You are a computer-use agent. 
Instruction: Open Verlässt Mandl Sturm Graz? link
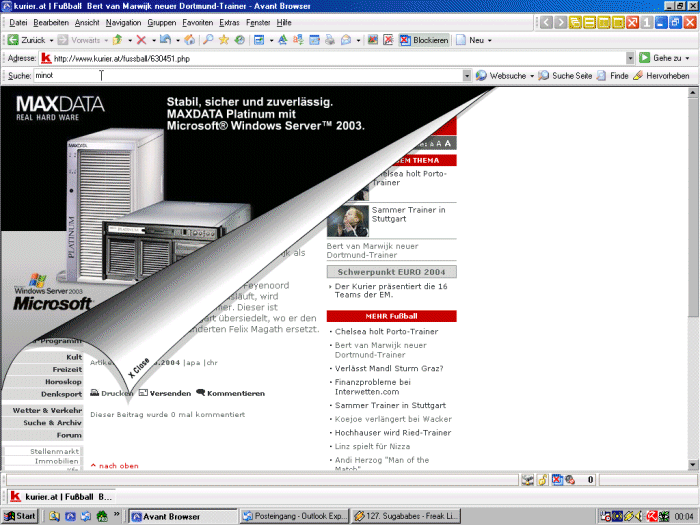(389, 368)
